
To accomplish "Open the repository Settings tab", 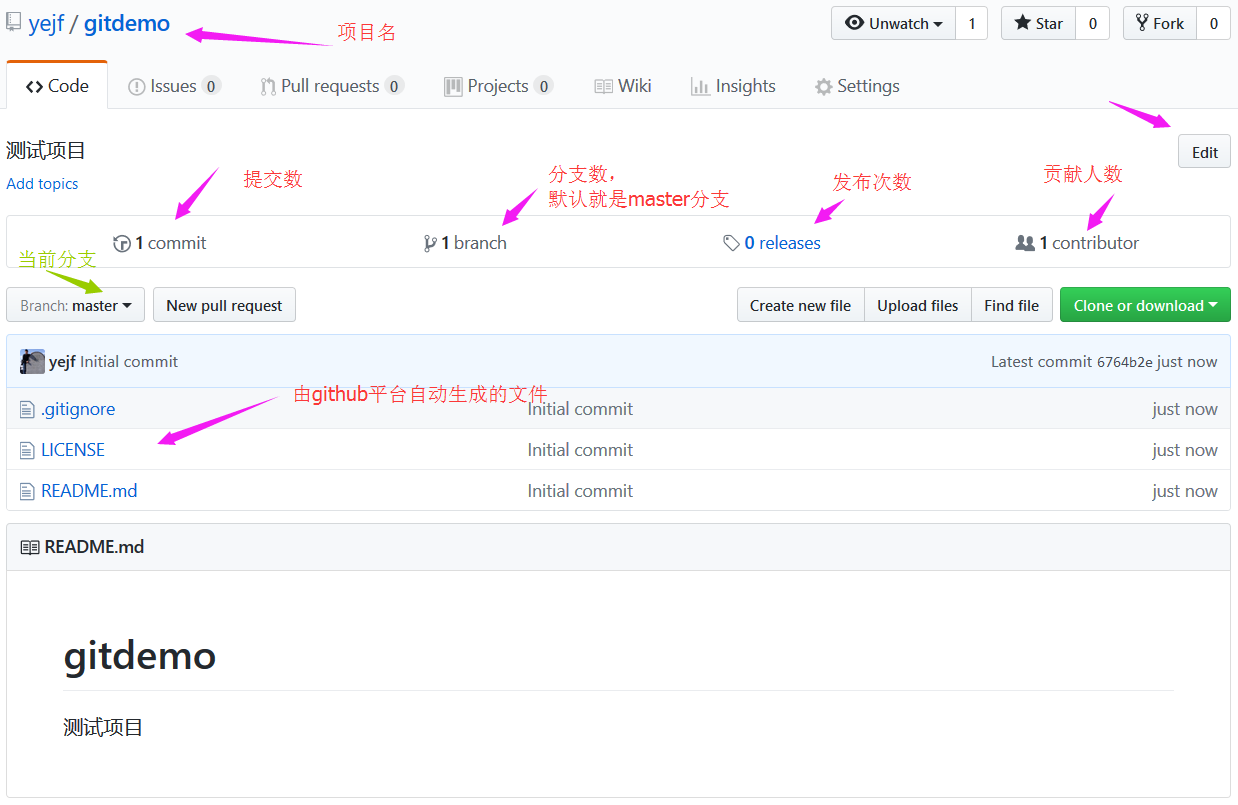I will (x=857, y=86).
